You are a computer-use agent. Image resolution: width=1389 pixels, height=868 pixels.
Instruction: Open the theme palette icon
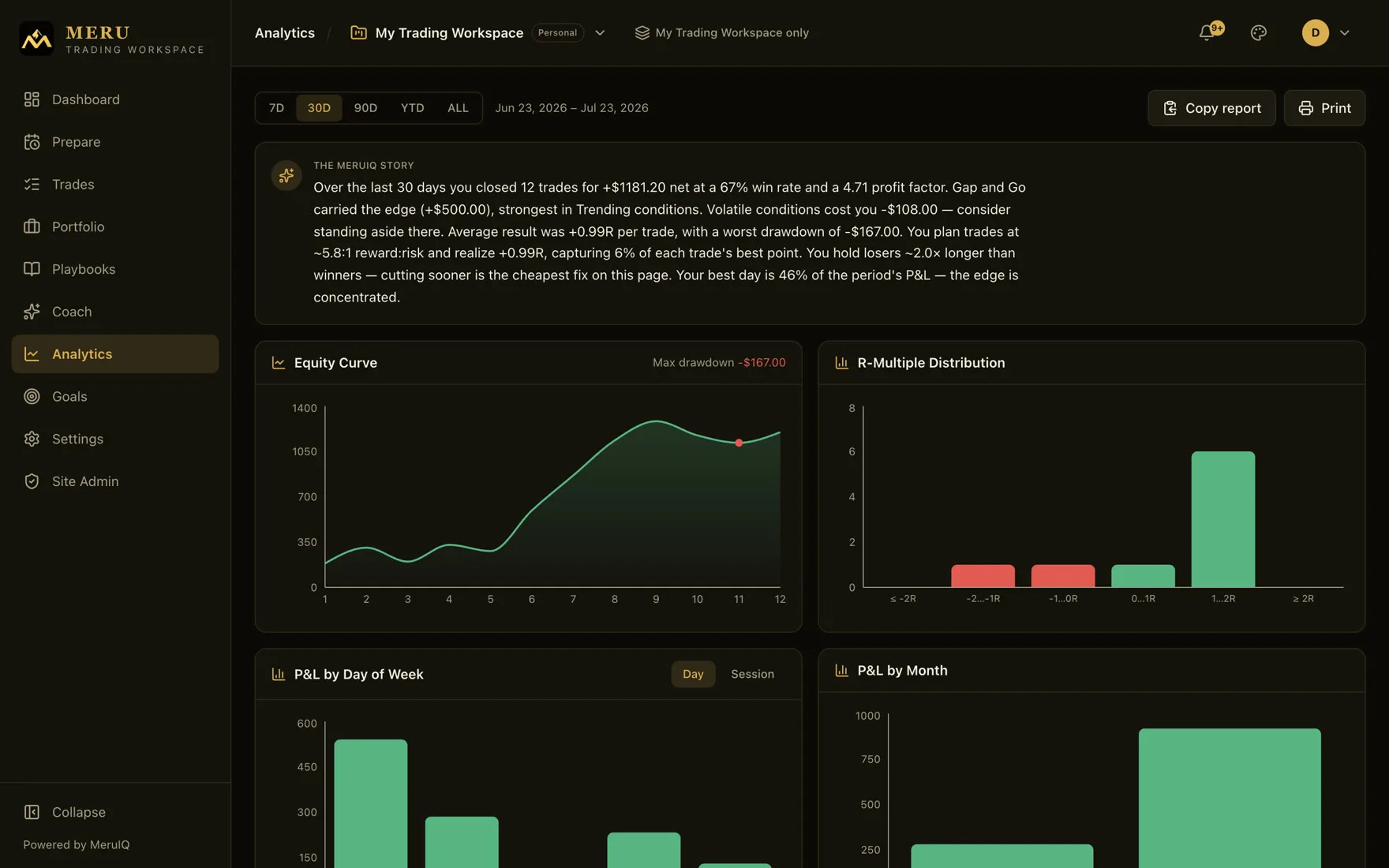(x=1259, y=33)
